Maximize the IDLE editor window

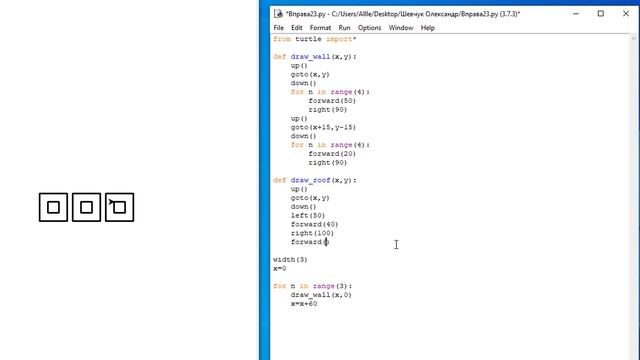coord(600,13)
